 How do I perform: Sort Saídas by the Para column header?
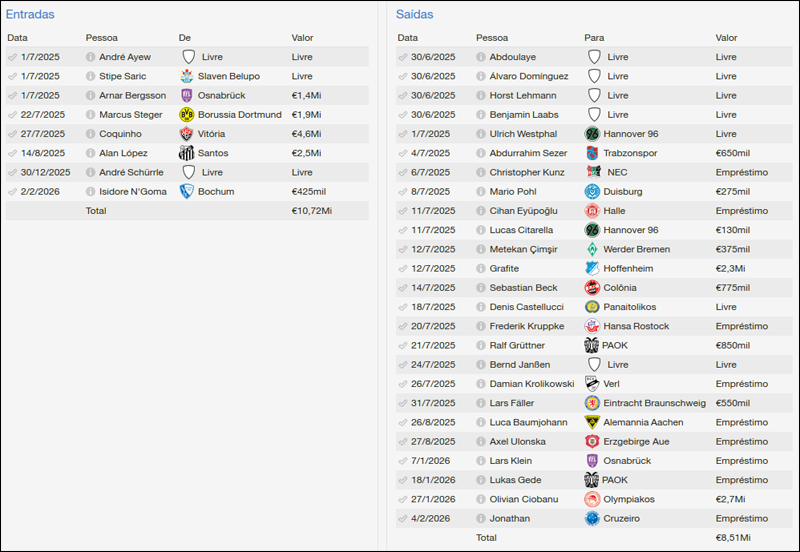594,38
